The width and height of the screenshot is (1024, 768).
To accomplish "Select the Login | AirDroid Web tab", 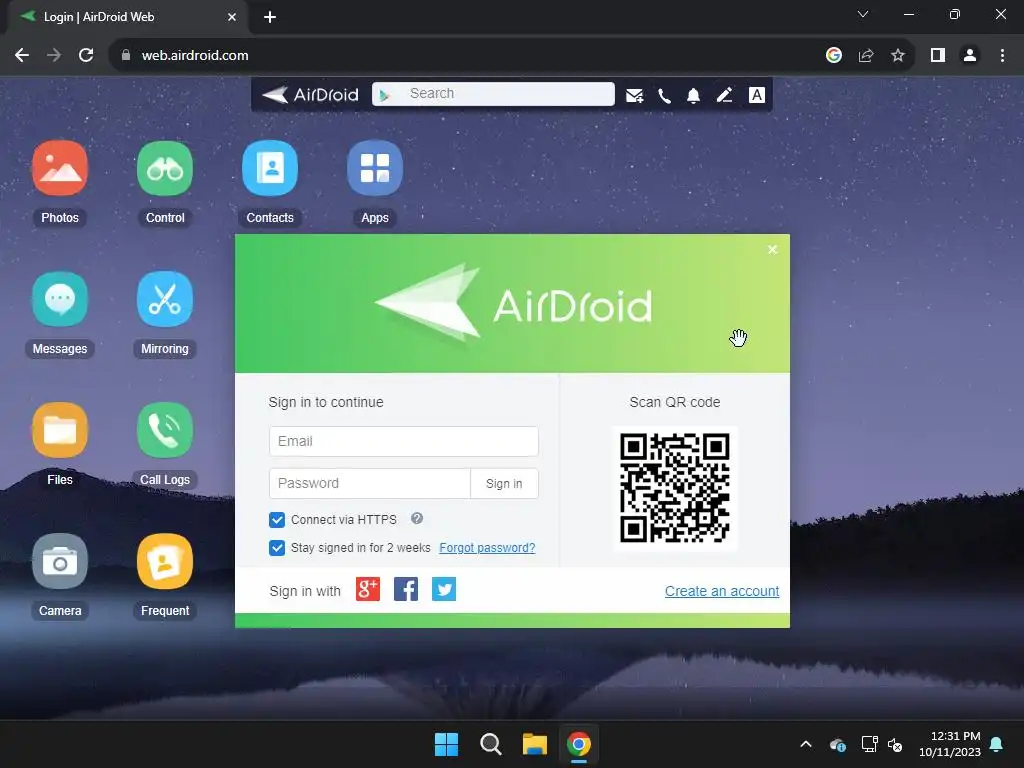I will tap(127, 17).
